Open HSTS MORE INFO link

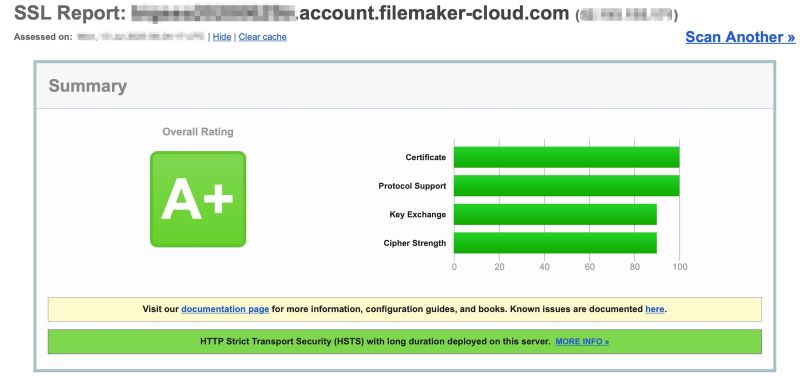click(x=582, y=341)
